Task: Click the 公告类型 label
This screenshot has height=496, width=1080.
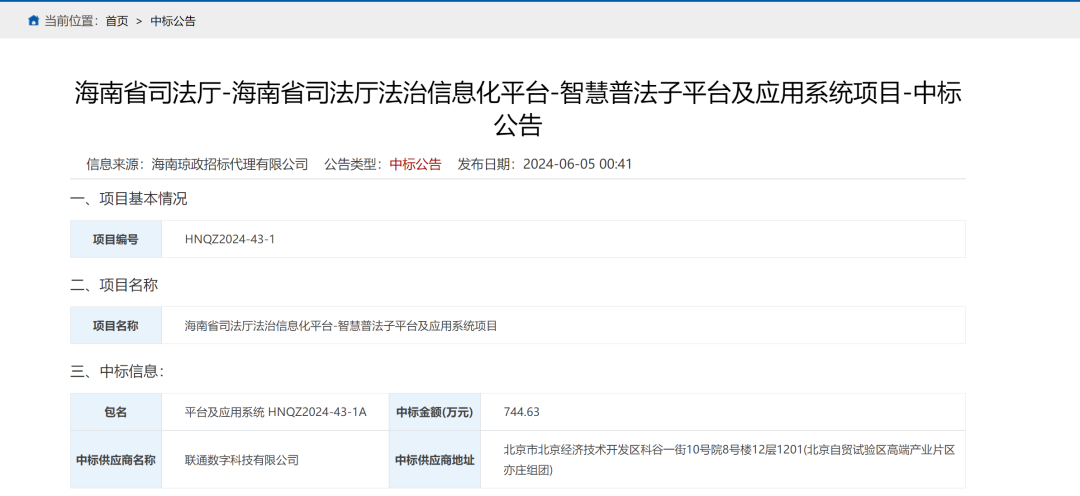Action: pos(353,165)
